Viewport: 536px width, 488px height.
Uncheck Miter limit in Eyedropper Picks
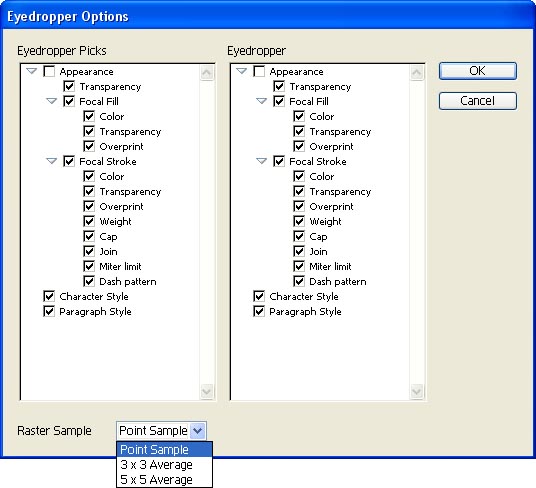click(x=89, y=266)
